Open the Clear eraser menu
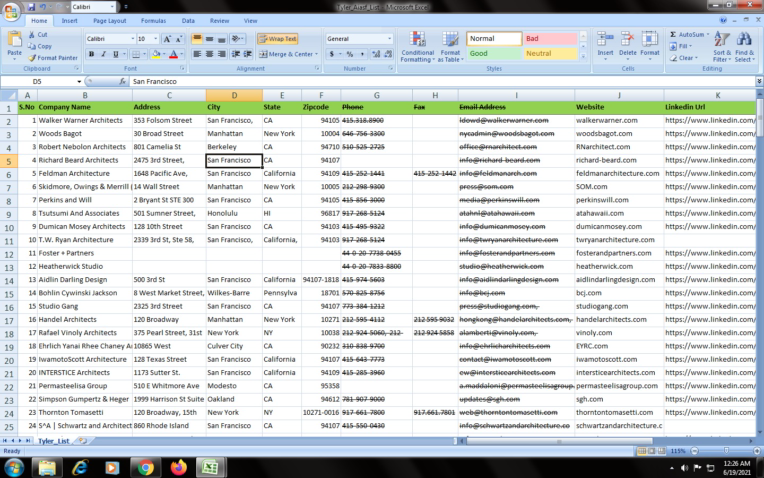Screen dimensions: 764x478 [684, 58]
